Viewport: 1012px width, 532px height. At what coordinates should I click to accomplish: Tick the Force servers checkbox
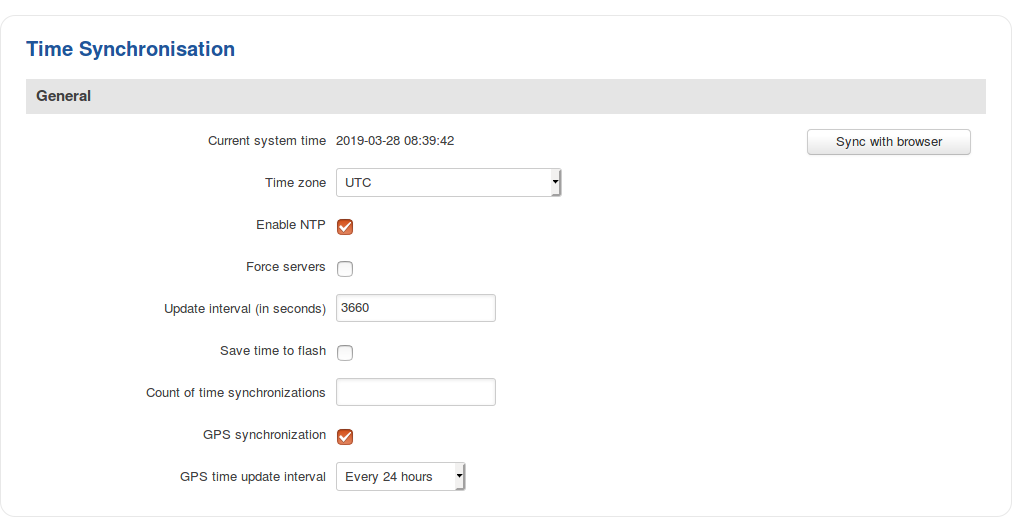345,268
